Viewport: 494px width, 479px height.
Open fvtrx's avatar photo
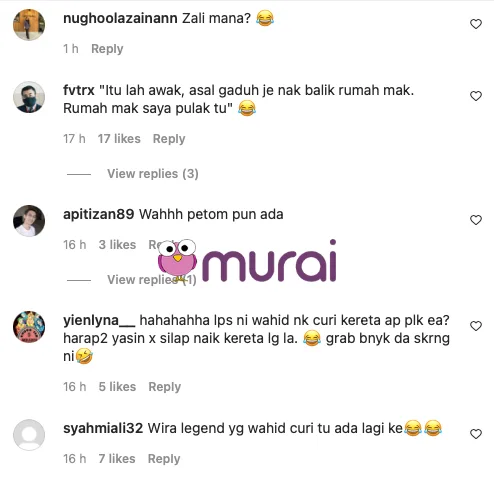[x=29, y=97]
